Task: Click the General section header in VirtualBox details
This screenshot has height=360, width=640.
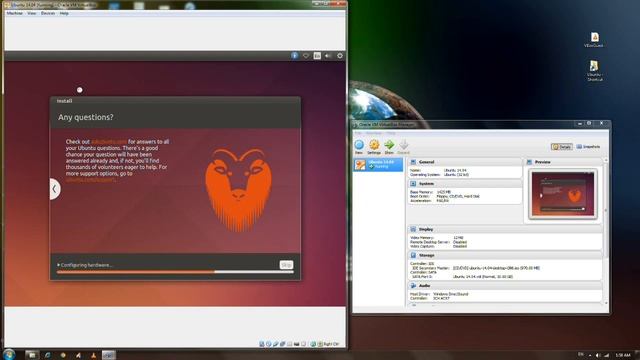Action: coord(465,162)
